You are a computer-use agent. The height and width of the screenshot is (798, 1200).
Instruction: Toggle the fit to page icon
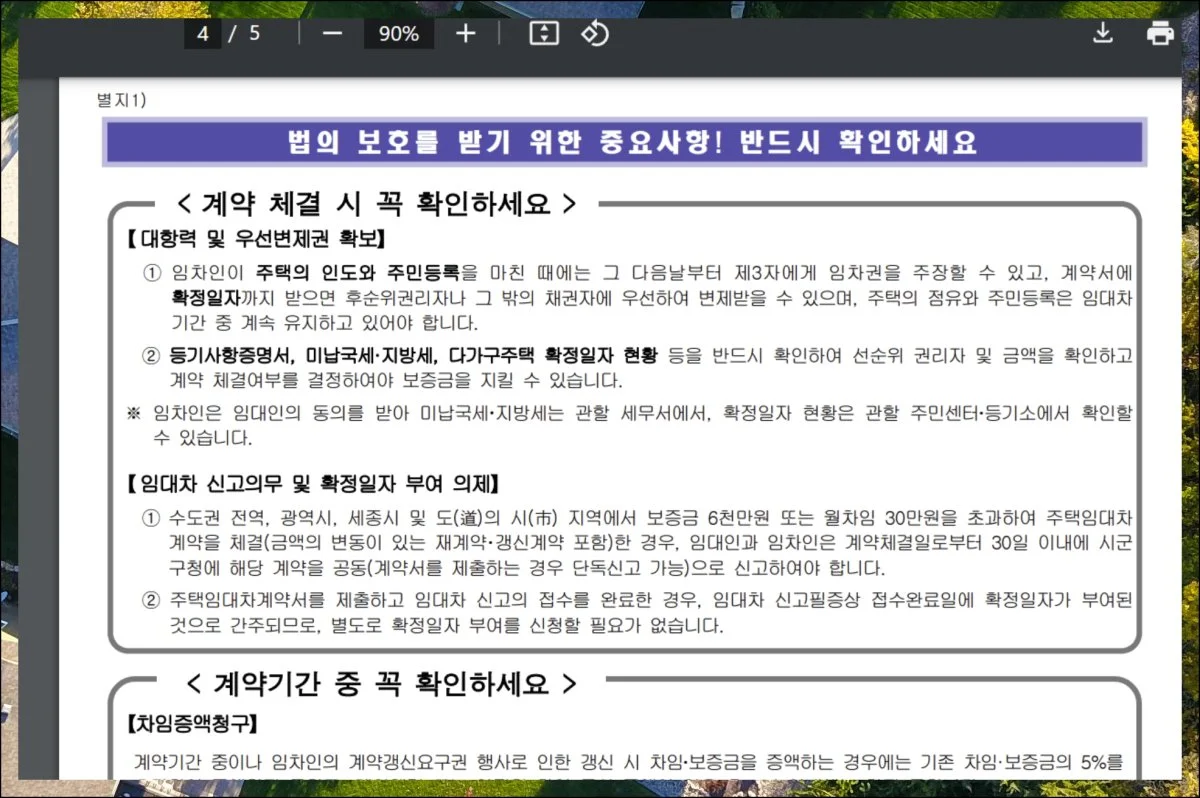pyautogui.click(x=543, y=33)
